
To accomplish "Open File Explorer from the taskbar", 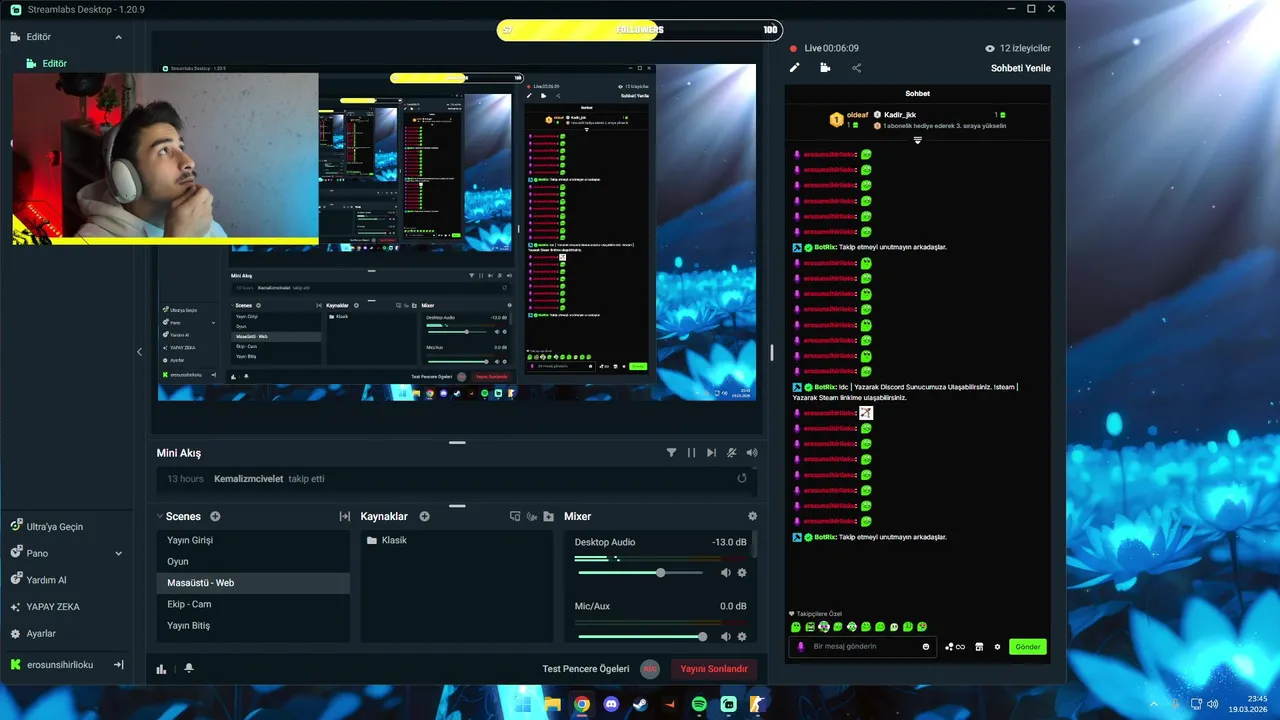I will click(x=552, y=704).
